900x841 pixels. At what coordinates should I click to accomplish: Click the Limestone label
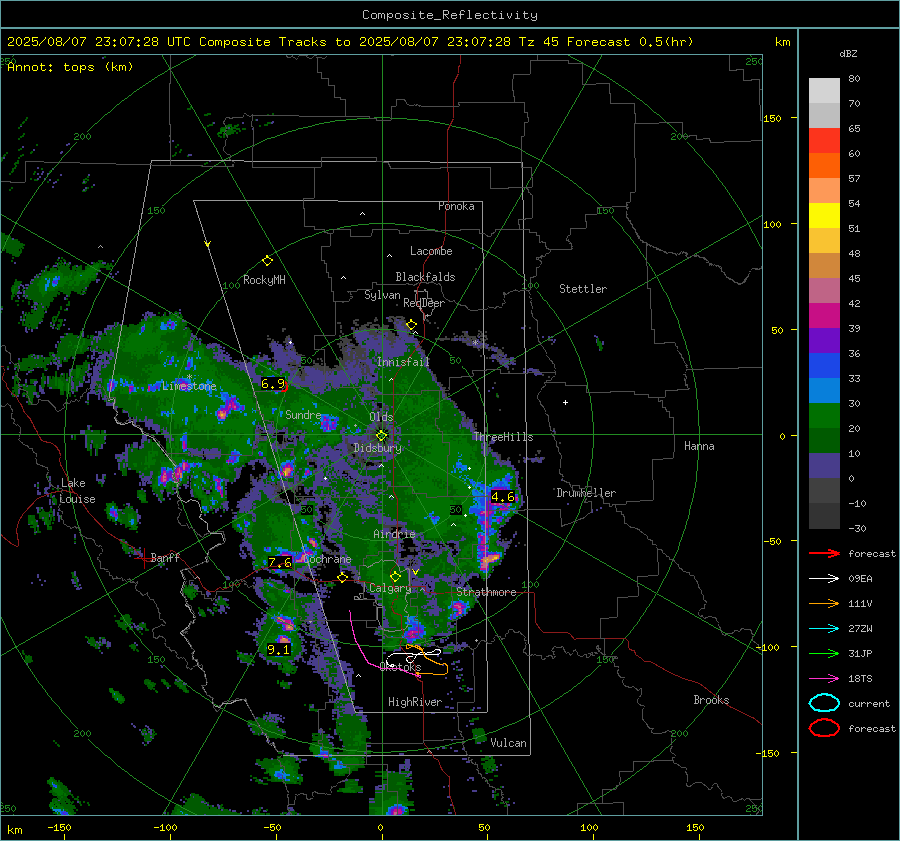[189, 386]
